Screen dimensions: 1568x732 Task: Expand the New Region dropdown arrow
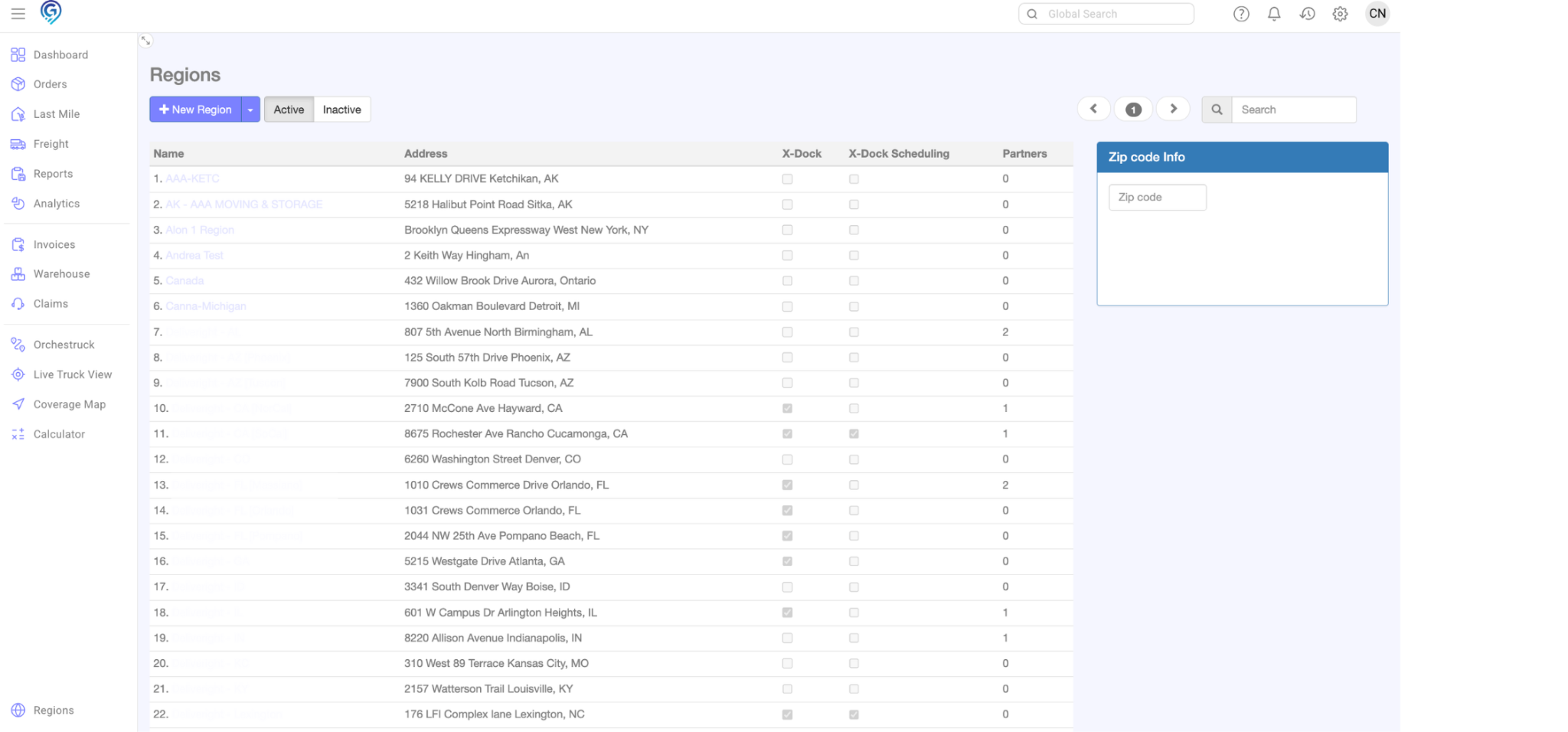250,109
